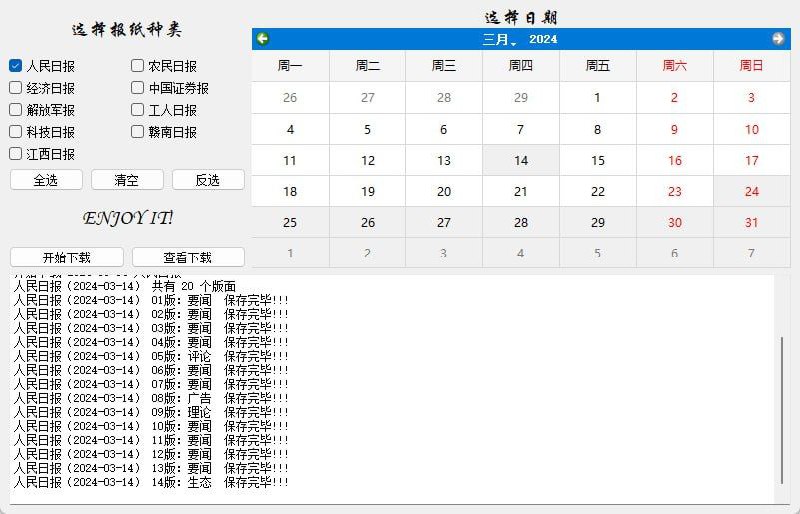Click log line 共有 20 个版面
800x514 pixels.
(x=124, y=286)
